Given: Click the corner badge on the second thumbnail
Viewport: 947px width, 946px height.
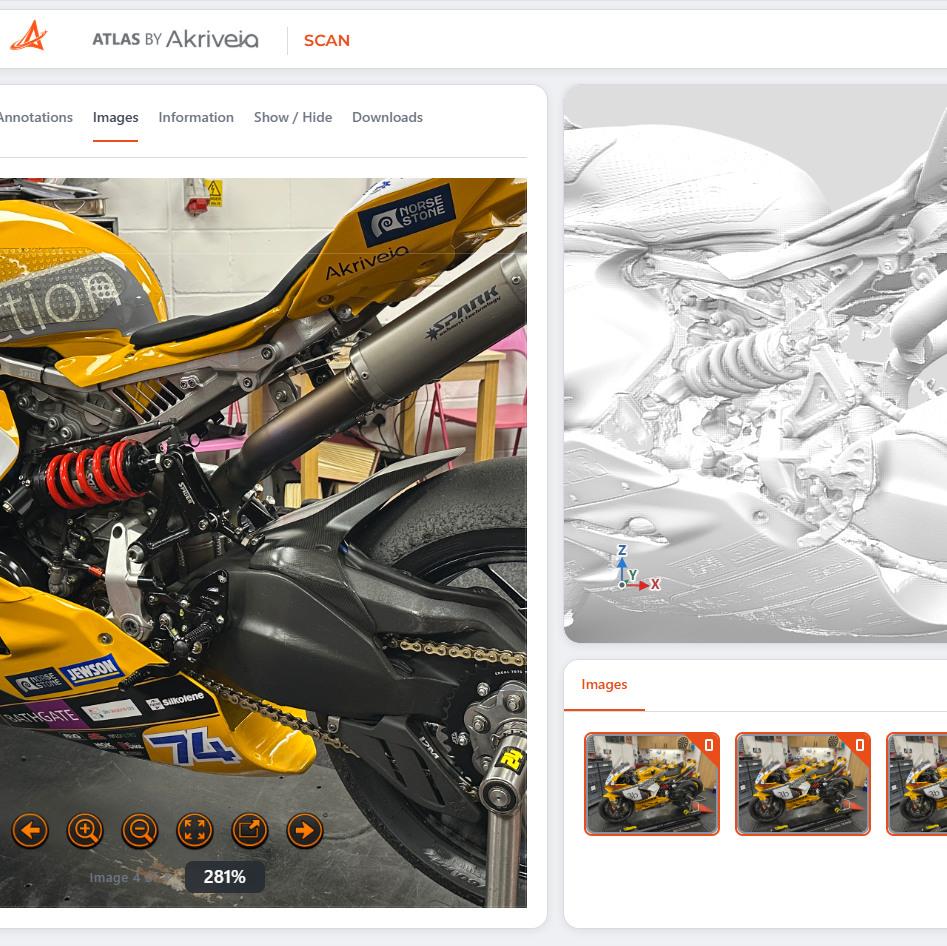Looking at the screenshot, I should 859,745.
